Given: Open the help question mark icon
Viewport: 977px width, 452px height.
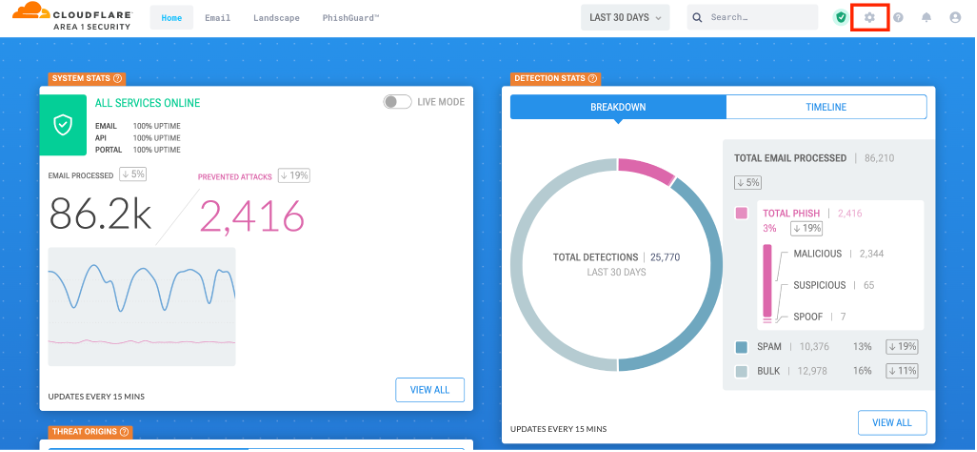Looking at the screenshot, I should (x=898, y=17).
